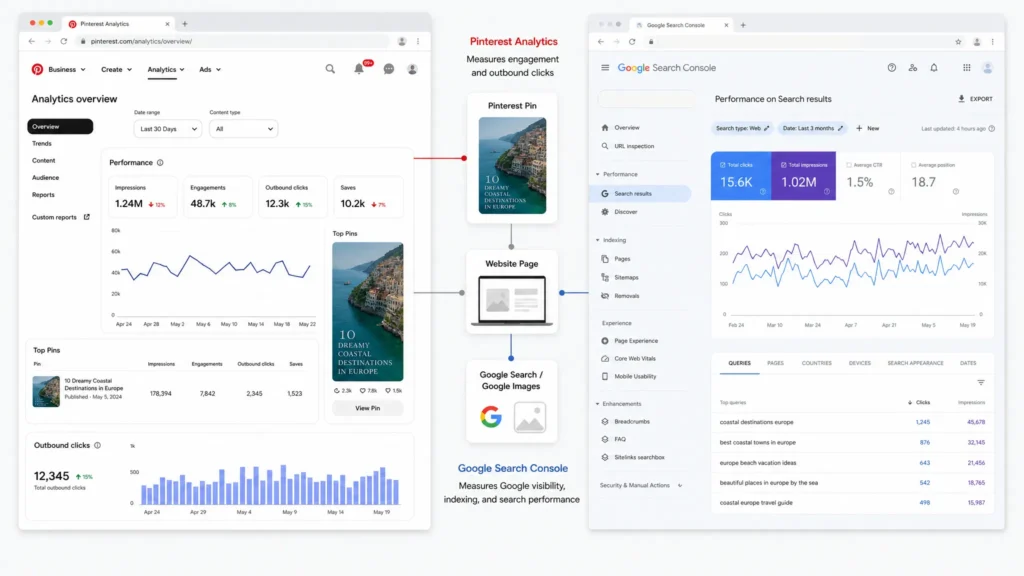Toggle Total clicks metric checkbox

point(722,165)
